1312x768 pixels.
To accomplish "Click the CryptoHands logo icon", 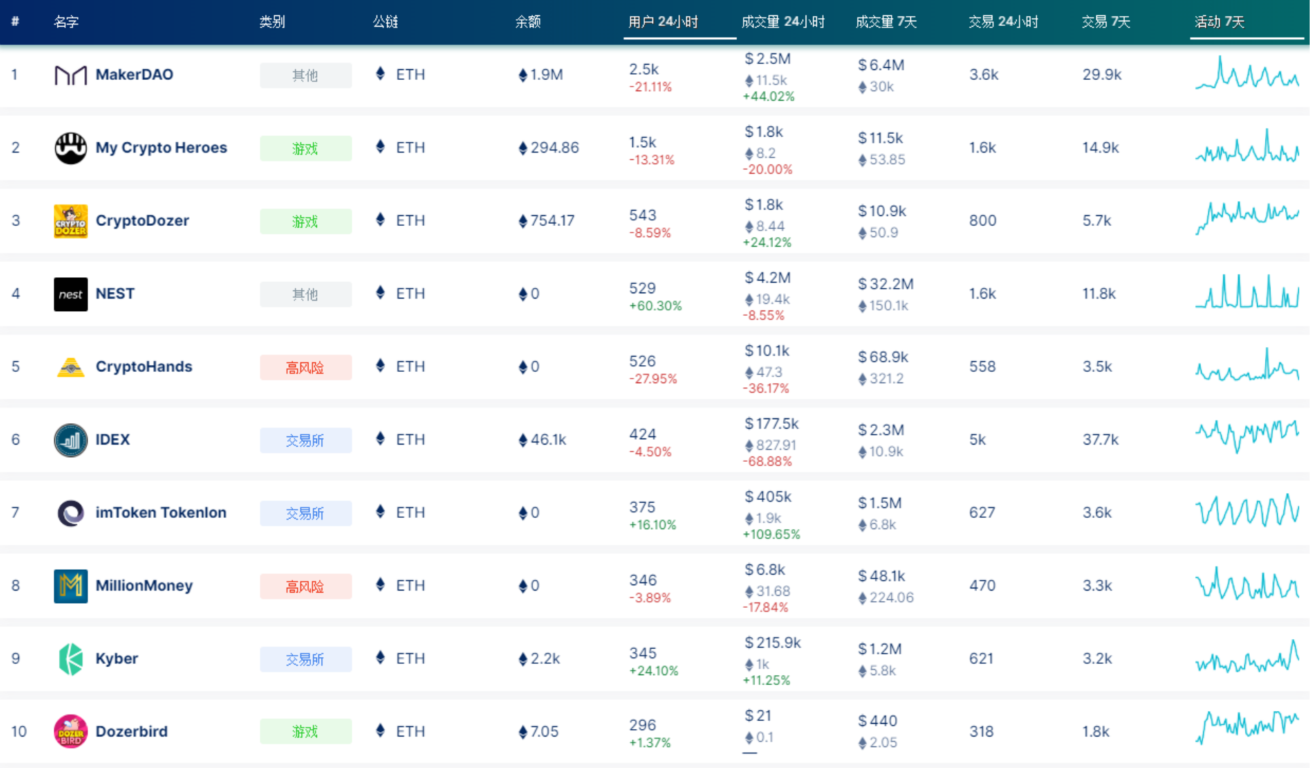I will pyautogui.click(x=71, y=367).
